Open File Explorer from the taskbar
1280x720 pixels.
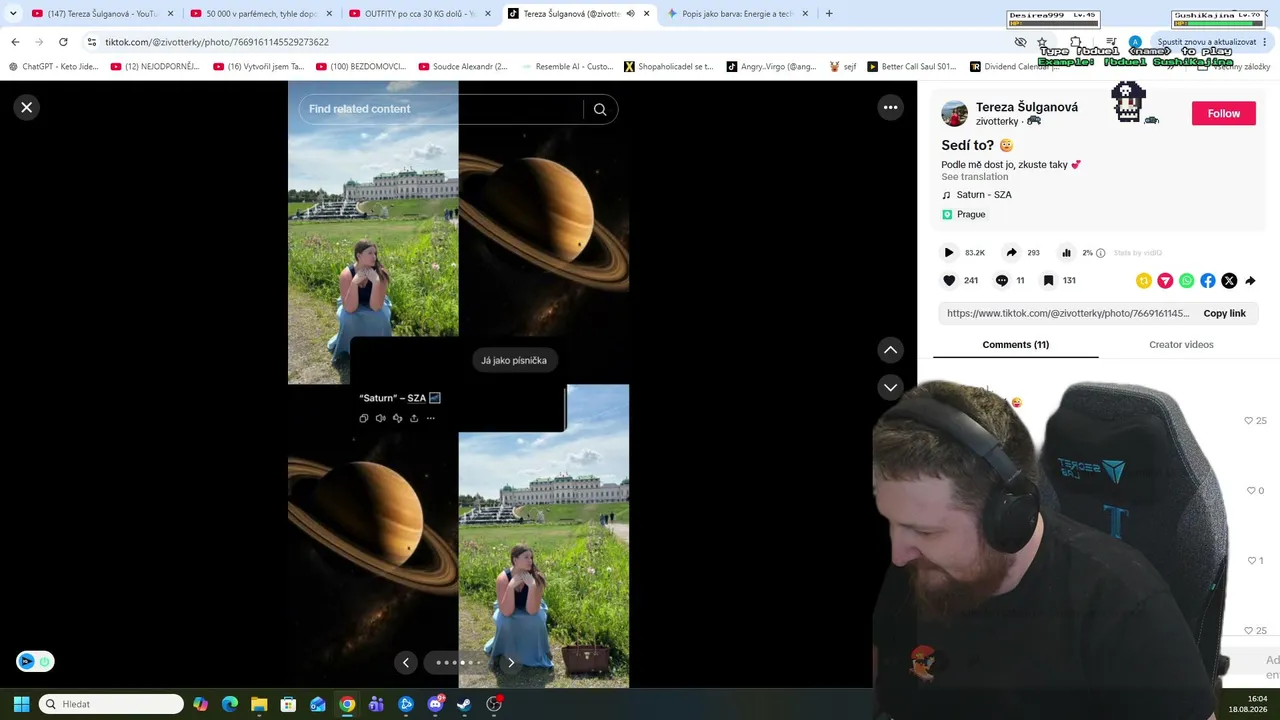pyautogui.click(x=259, y=704)
